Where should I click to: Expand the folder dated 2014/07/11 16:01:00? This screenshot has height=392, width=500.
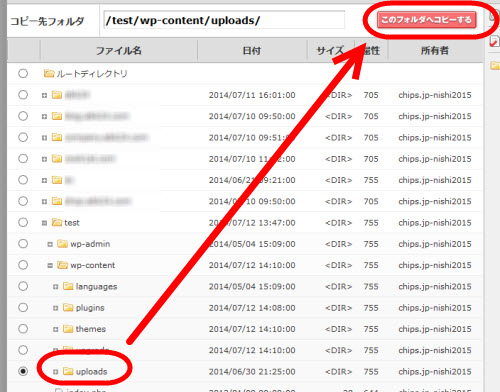pyautogui.click(x=44, y=95)
